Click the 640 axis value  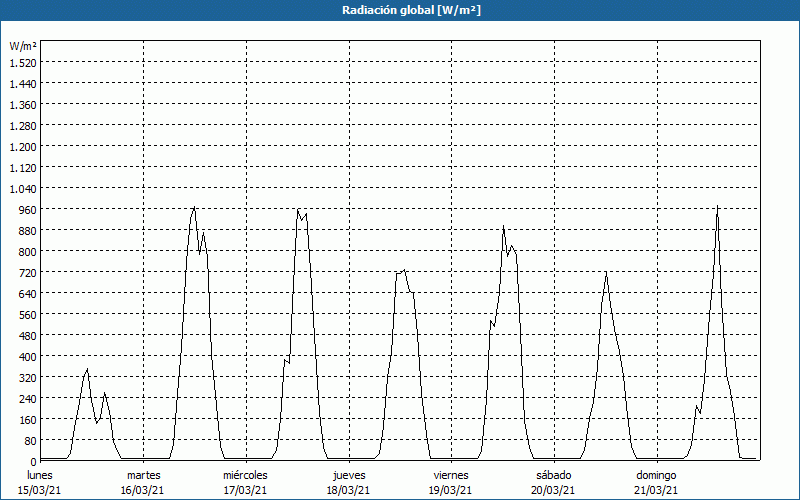[x=28, y=293]
